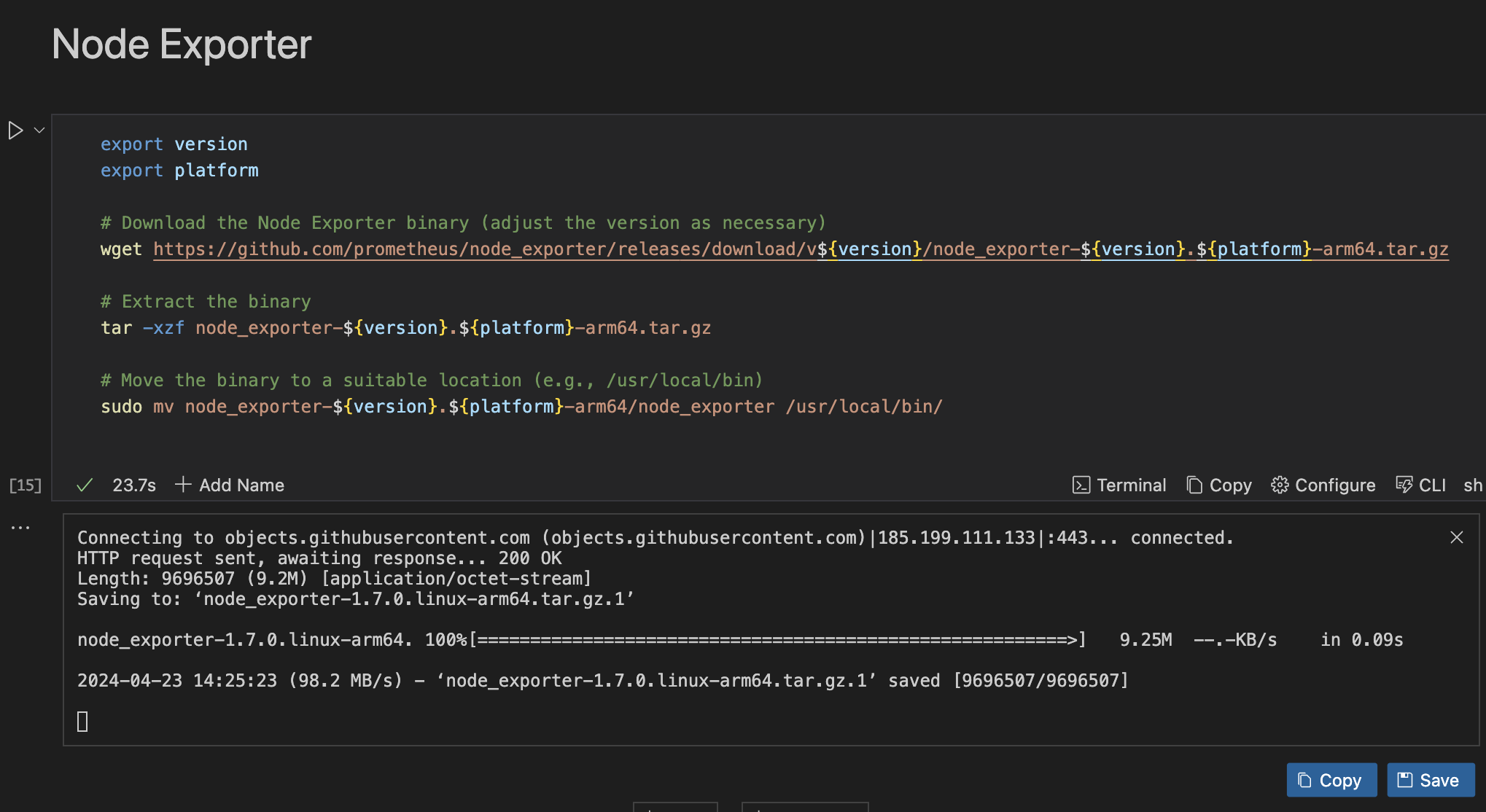The image size is (1486, 812).
Task: Click the [15] execution count
Action: pos(26,485)
